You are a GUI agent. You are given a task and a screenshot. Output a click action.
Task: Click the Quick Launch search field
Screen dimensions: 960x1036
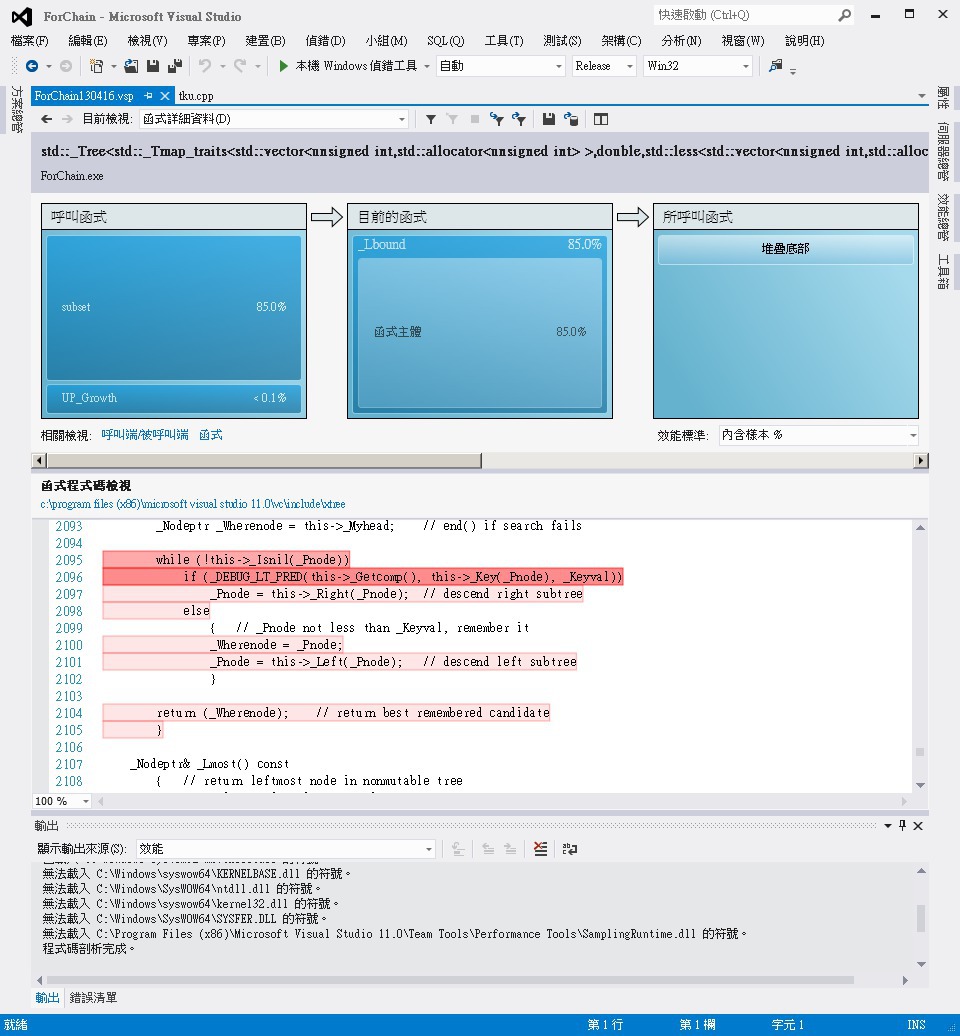745,15
